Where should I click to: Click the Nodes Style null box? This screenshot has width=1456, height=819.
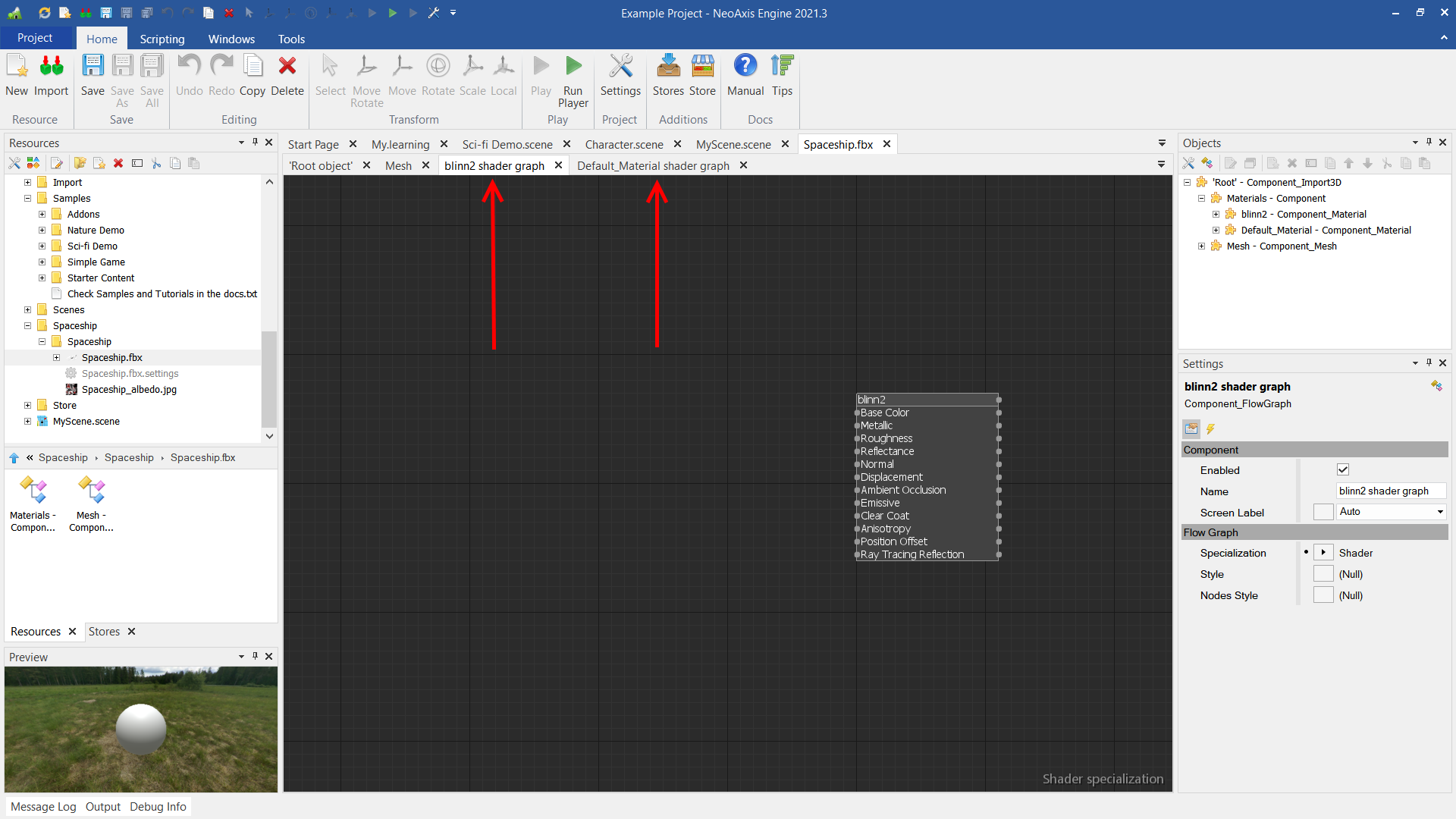1323,595
